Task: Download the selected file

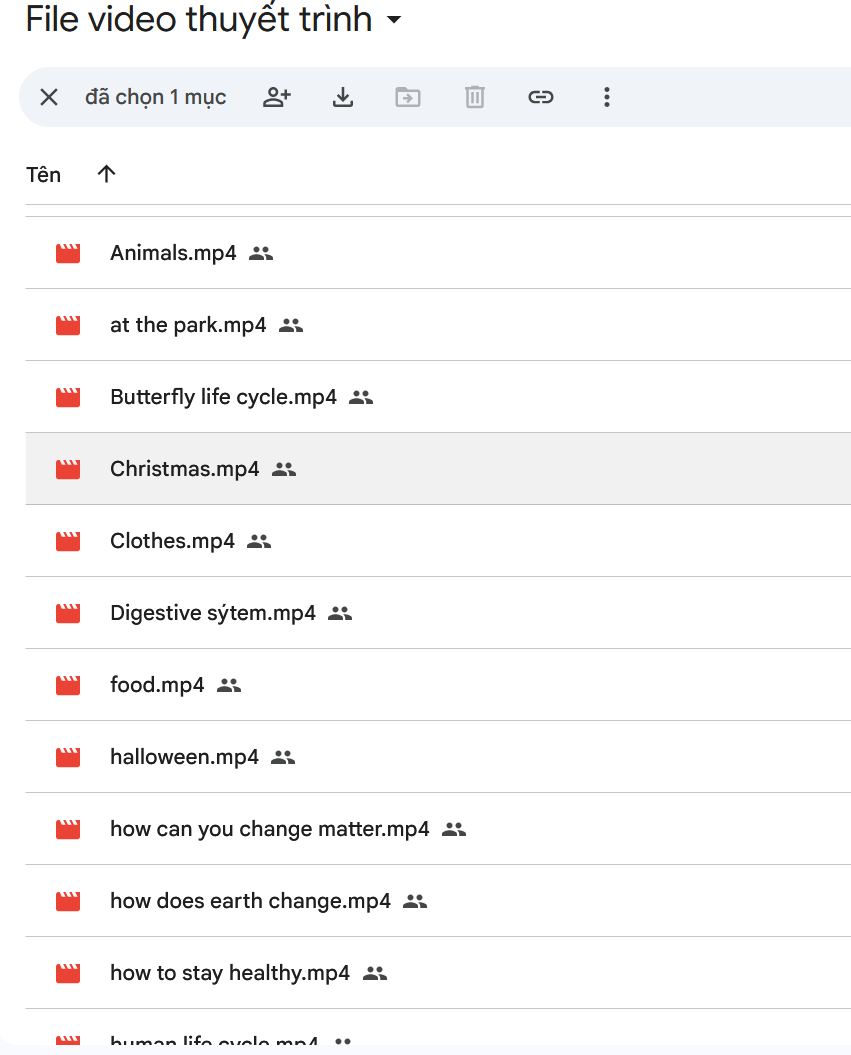Action: [343, 97]
